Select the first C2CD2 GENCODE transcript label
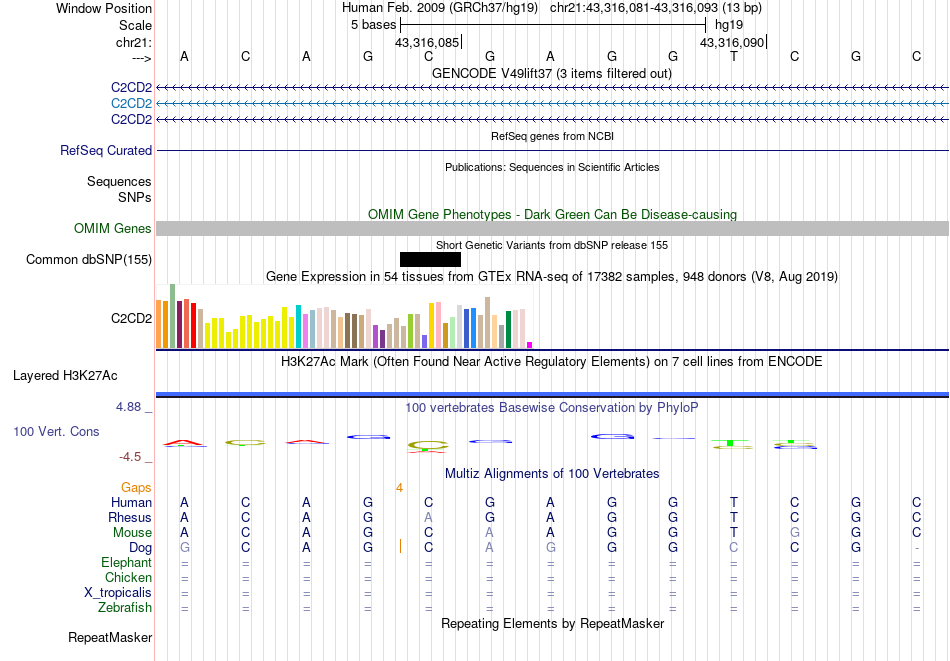 click(x=131, y=88)
